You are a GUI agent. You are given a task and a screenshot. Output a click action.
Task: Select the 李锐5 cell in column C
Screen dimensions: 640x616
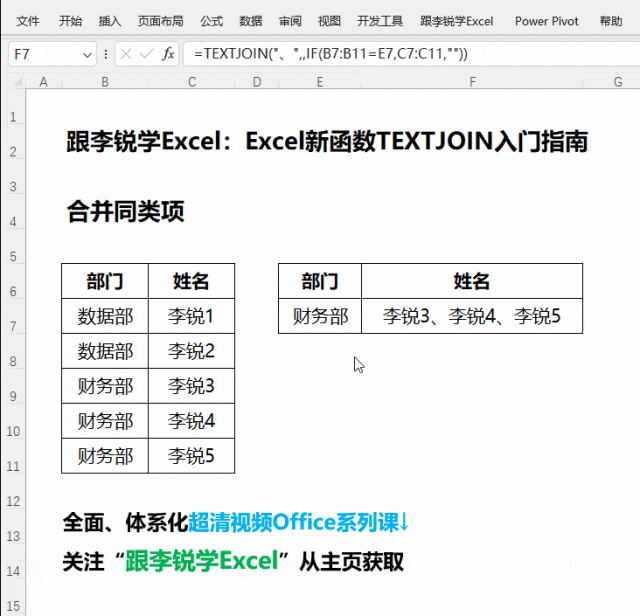tap(191, 456)
